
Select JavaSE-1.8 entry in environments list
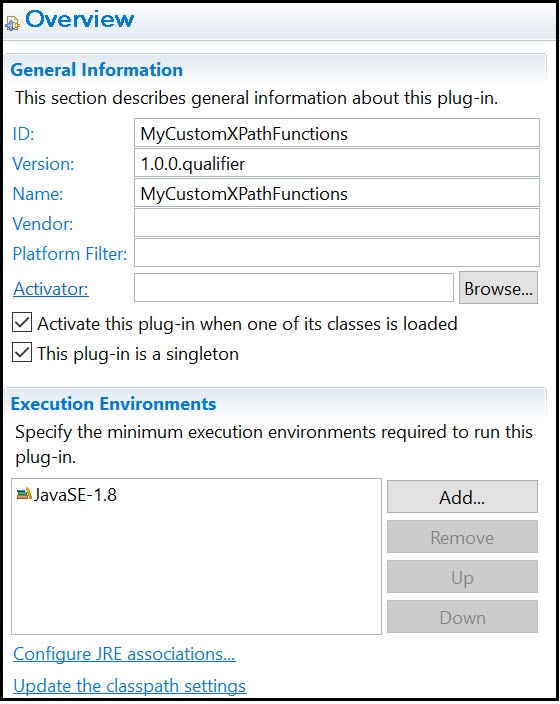(x=66, y=494)
